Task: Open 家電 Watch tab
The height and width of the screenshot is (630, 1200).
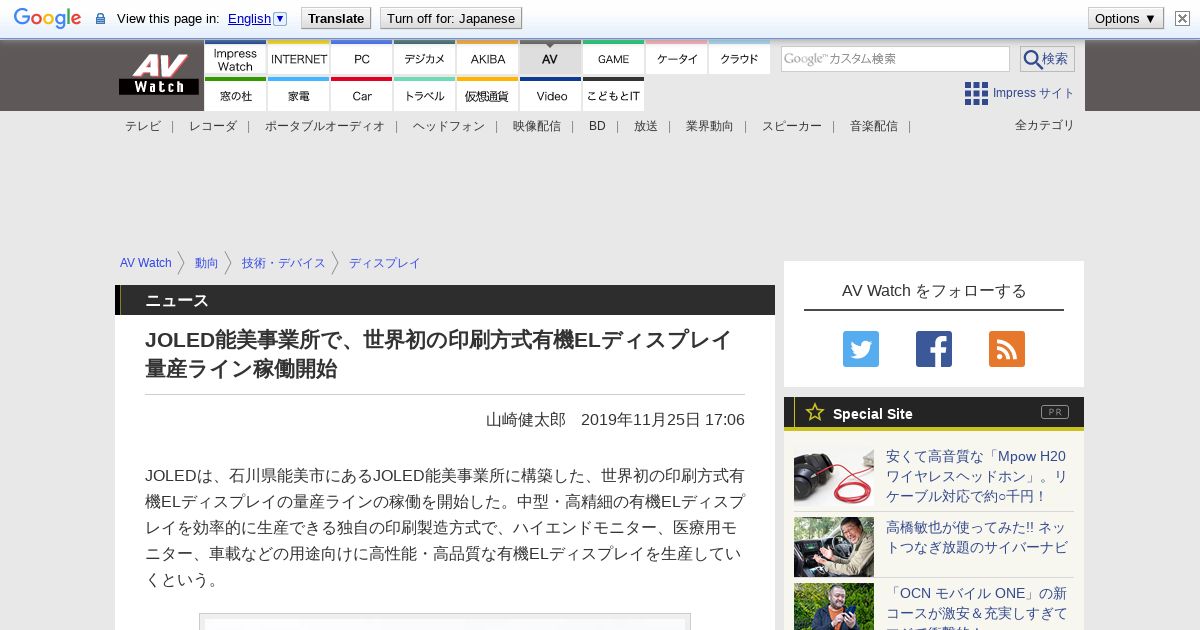Action: click(x=299, y=95)
